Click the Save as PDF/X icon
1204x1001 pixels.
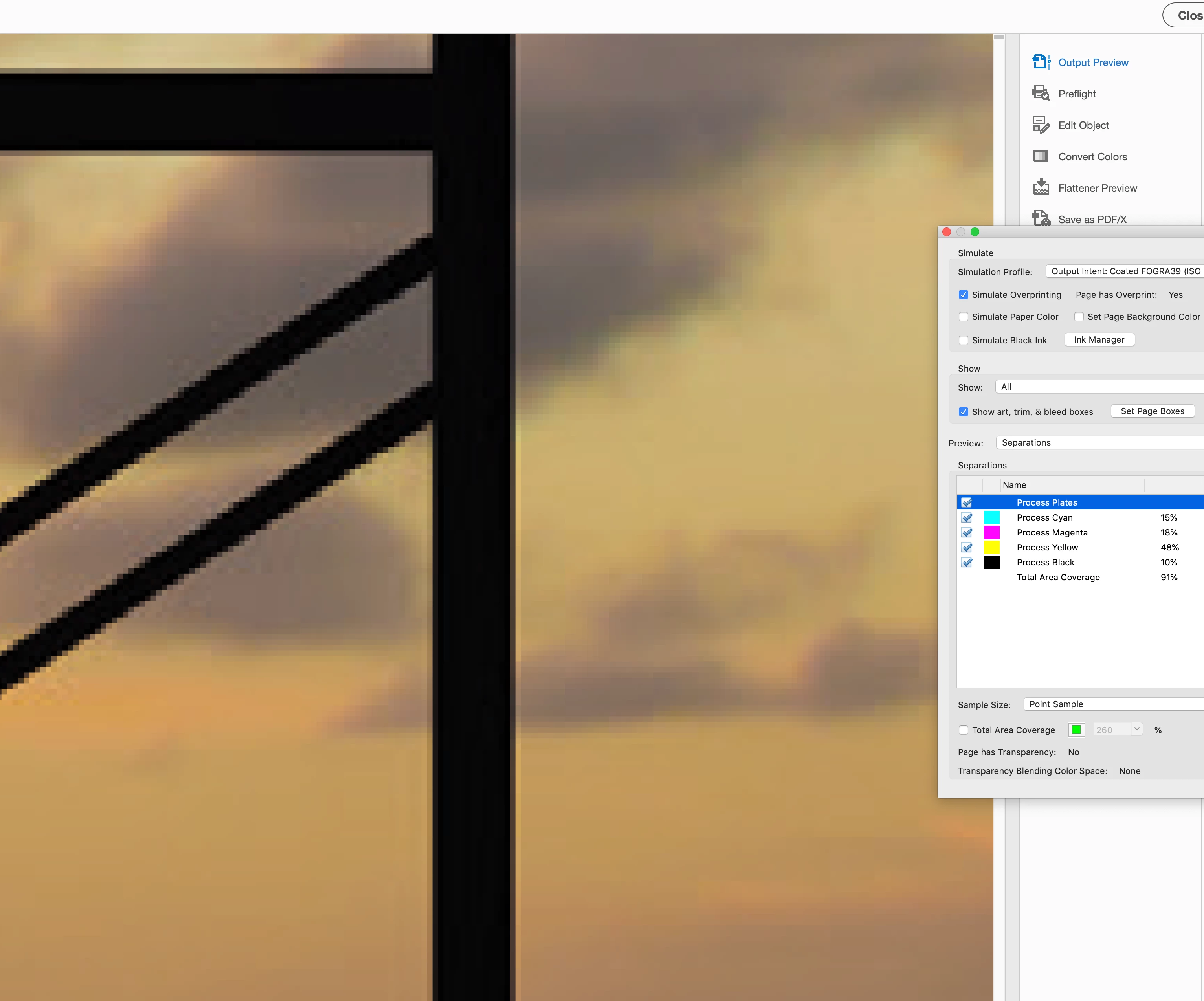(1041, 218)
